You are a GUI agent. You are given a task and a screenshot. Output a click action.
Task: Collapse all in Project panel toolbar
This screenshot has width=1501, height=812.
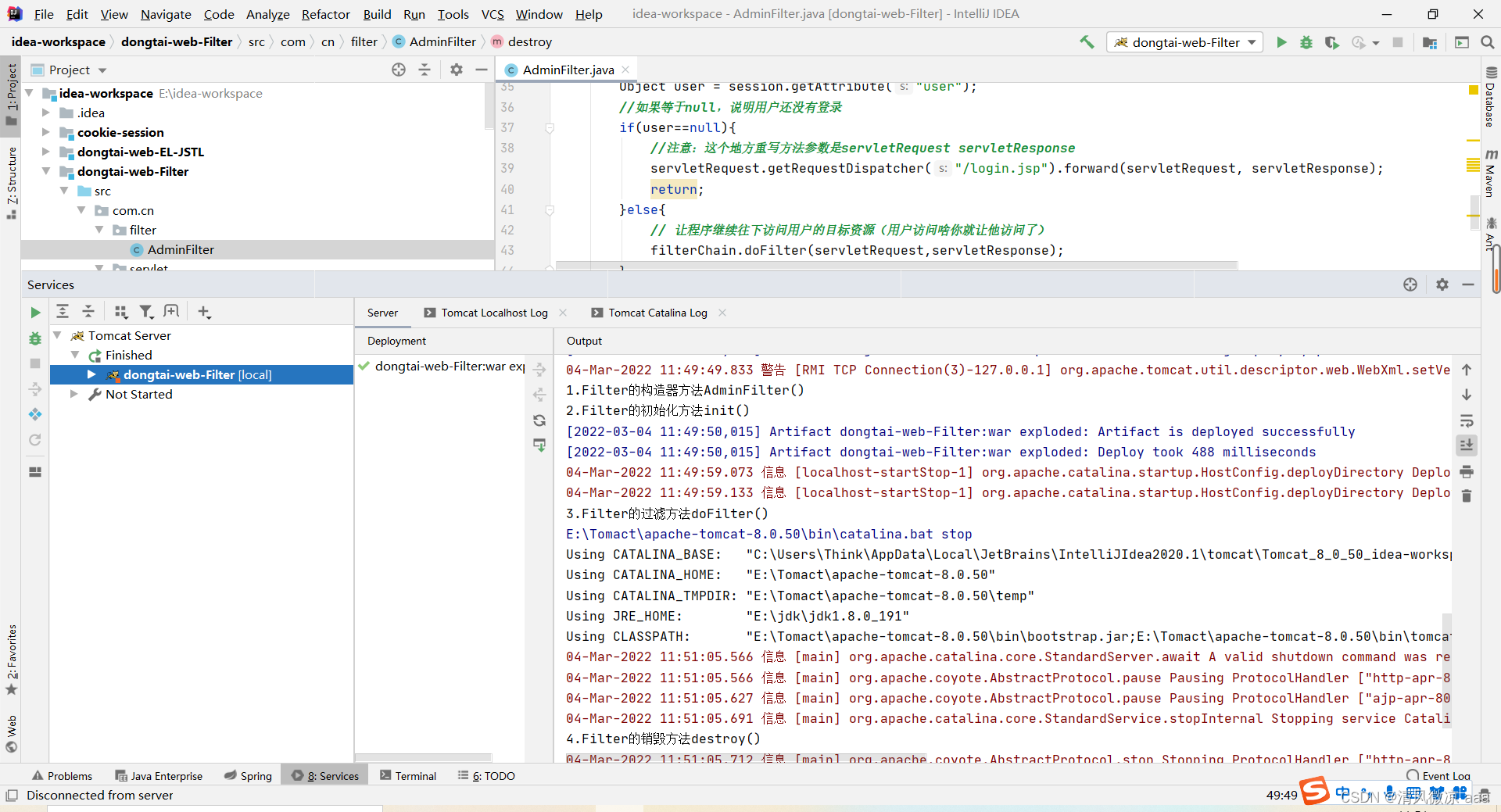click(425, 70)
